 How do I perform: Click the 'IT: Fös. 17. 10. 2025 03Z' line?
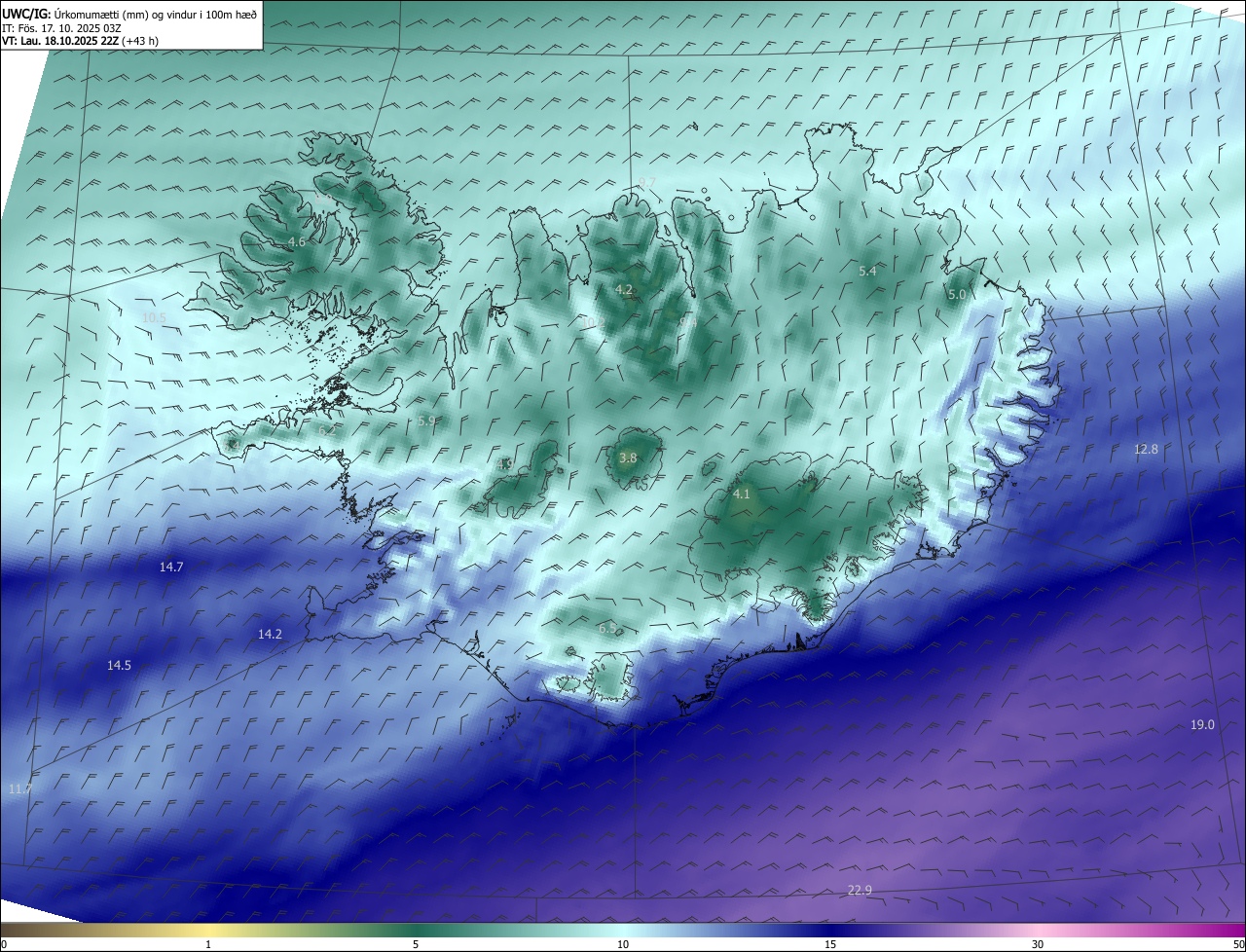coord(61,28)
